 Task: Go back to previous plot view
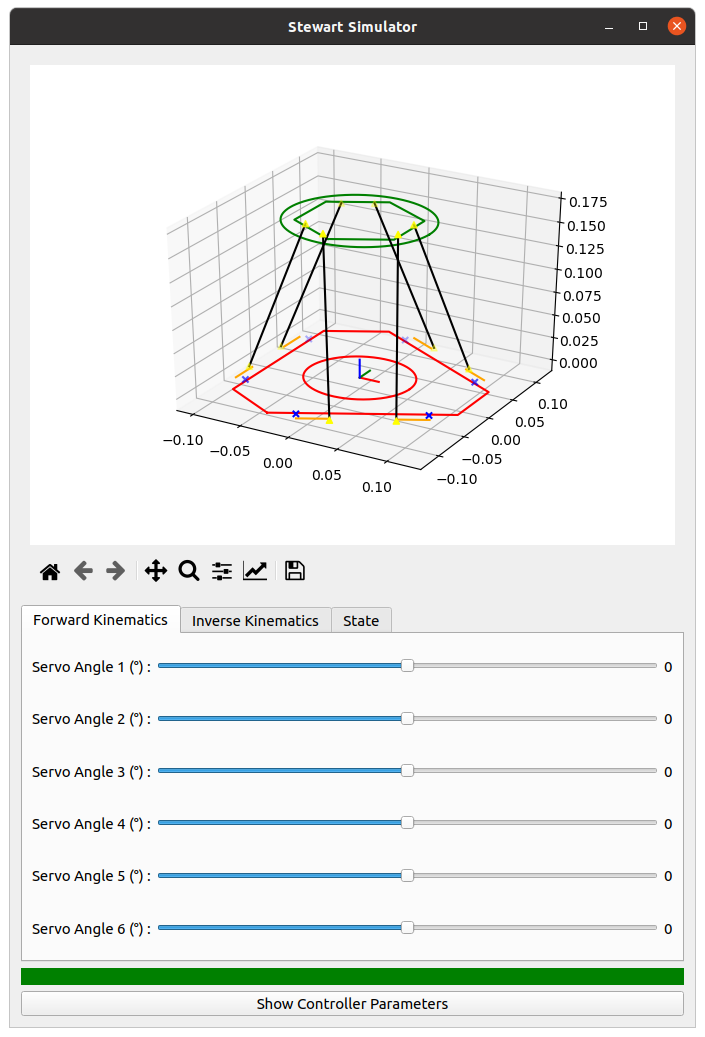click(x=83, y=571)
